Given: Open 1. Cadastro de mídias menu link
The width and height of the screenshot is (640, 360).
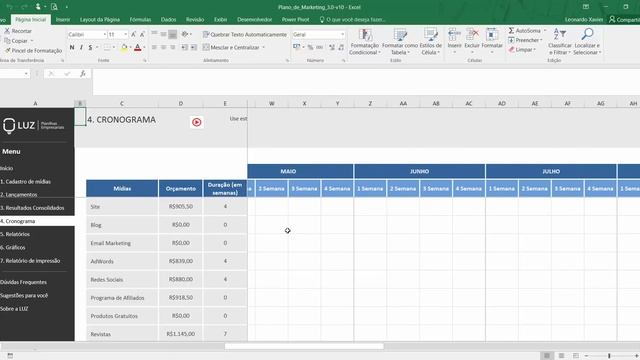Looking at the screenshot, I should (26, 182).
